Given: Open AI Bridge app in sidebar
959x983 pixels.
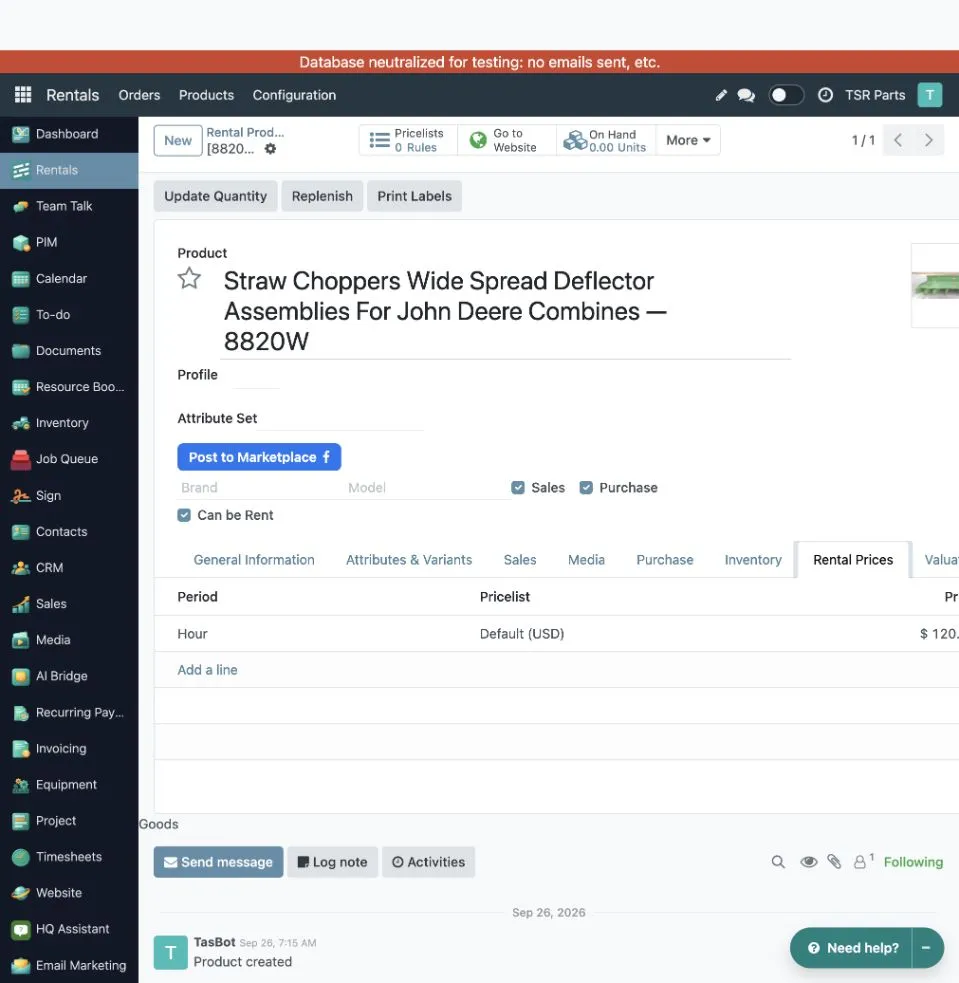Looking at the screenshot, I should pyautogui.click(x=69, y=676).
